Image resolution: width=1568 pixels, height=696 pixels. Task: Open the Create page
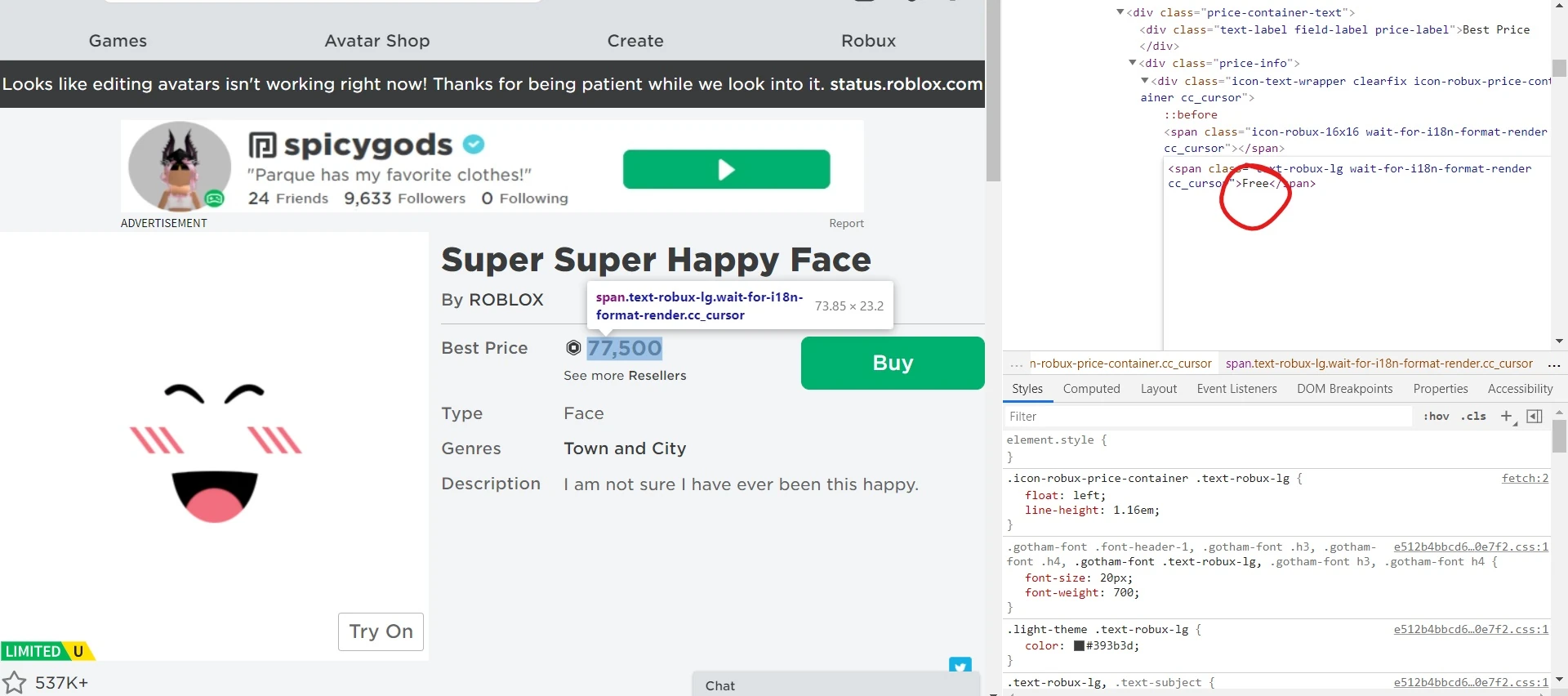[635, 41]
